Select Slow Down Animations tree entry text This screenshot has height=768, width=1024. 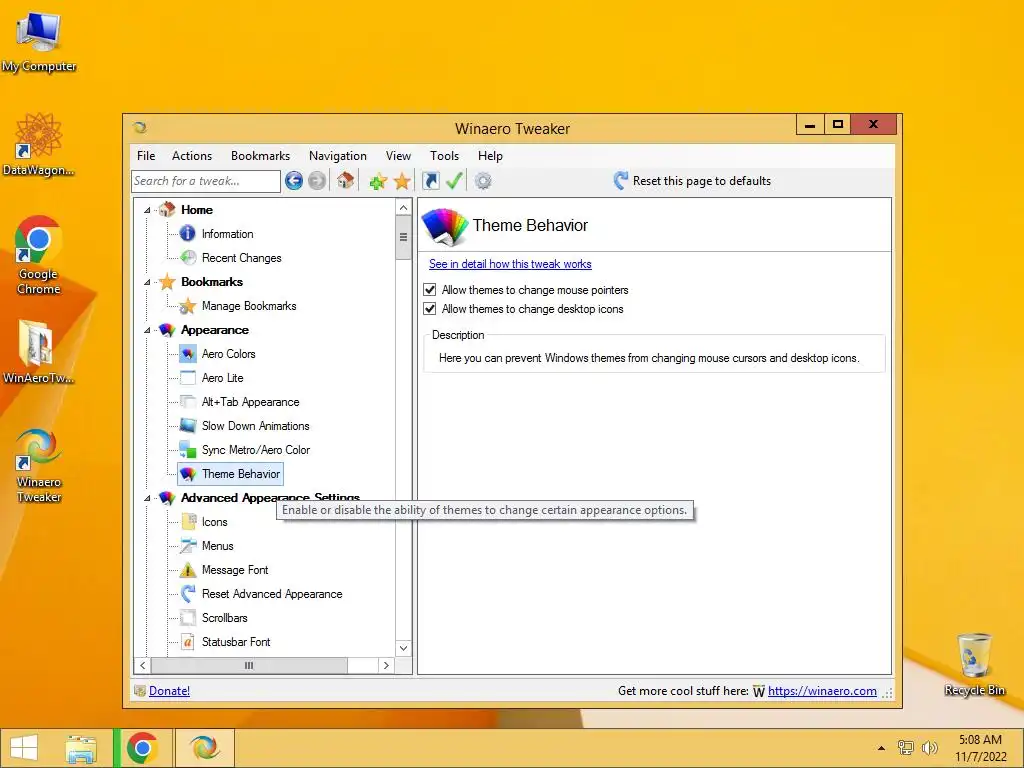255,426
